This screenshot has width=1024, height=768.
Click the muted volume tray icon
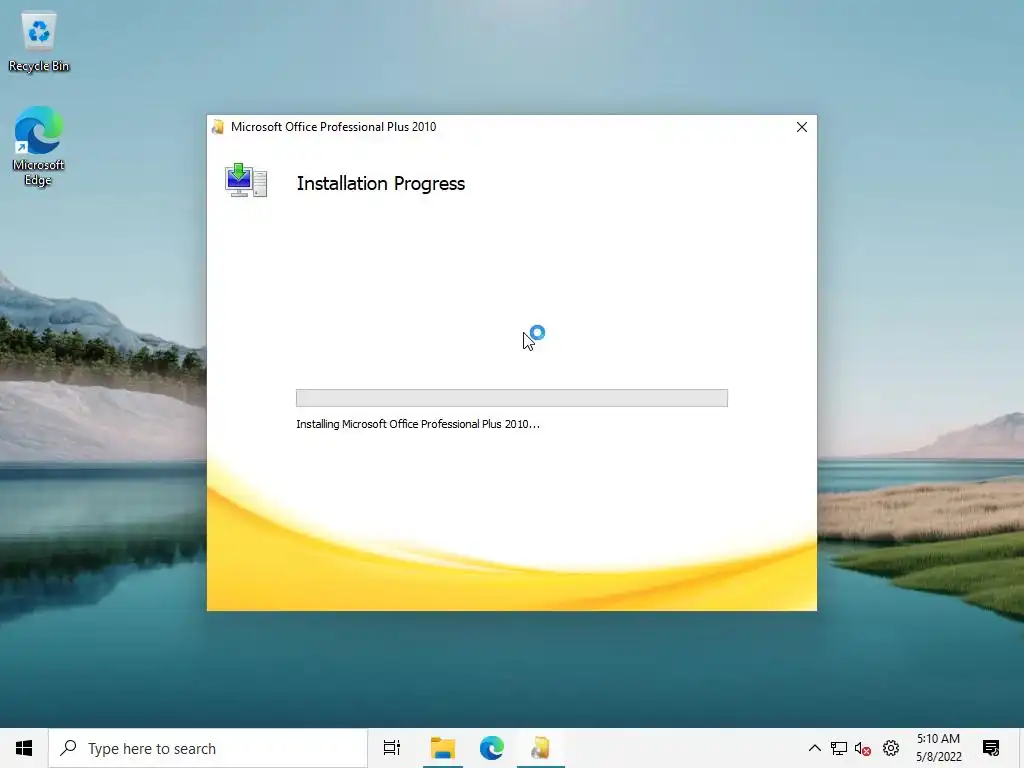(x=863, y=748)
